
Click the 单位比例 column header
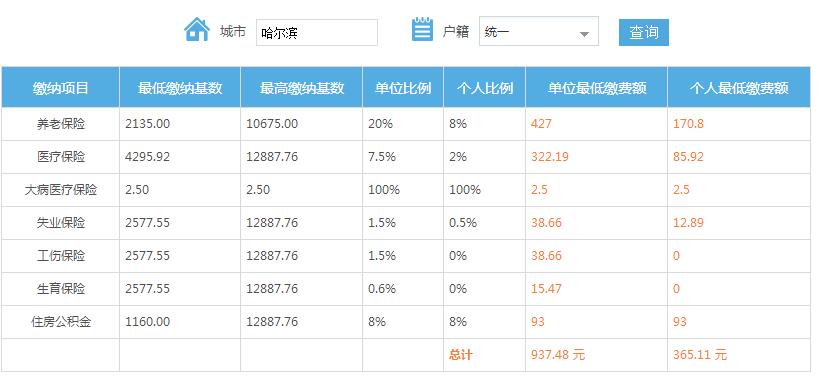coord(403,88)
